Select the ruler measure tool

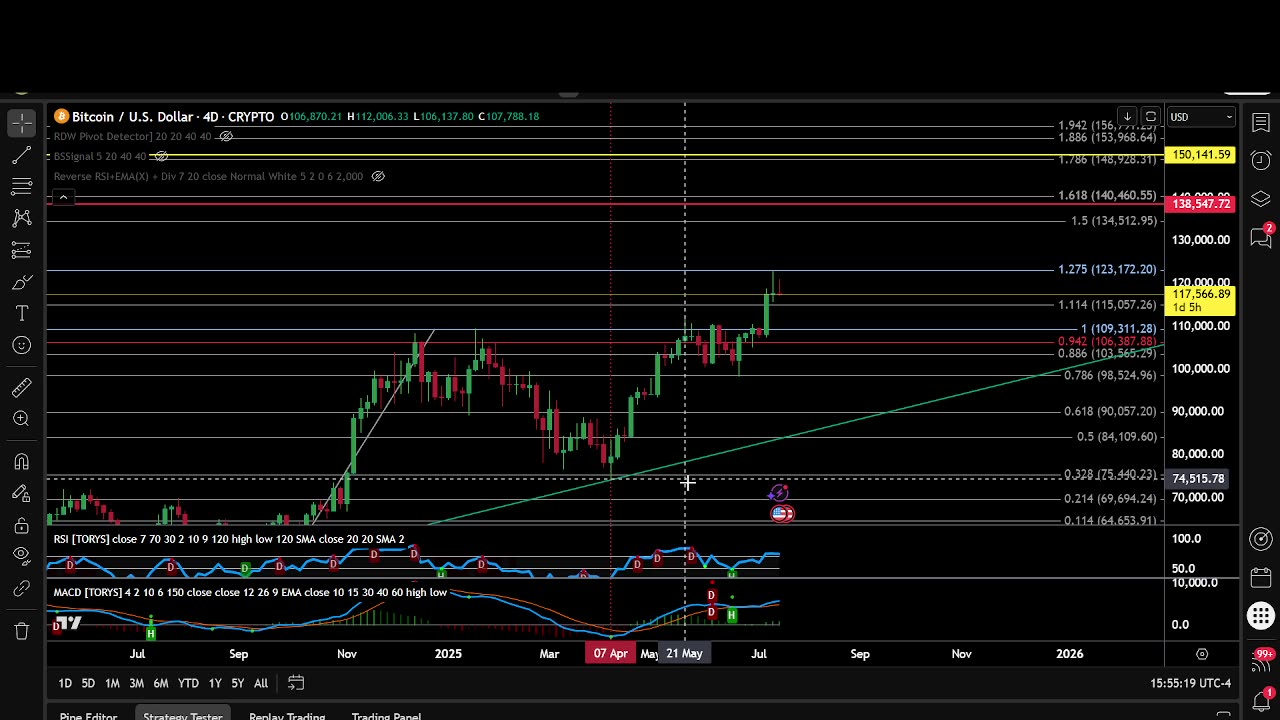click(x=21, y=387)
